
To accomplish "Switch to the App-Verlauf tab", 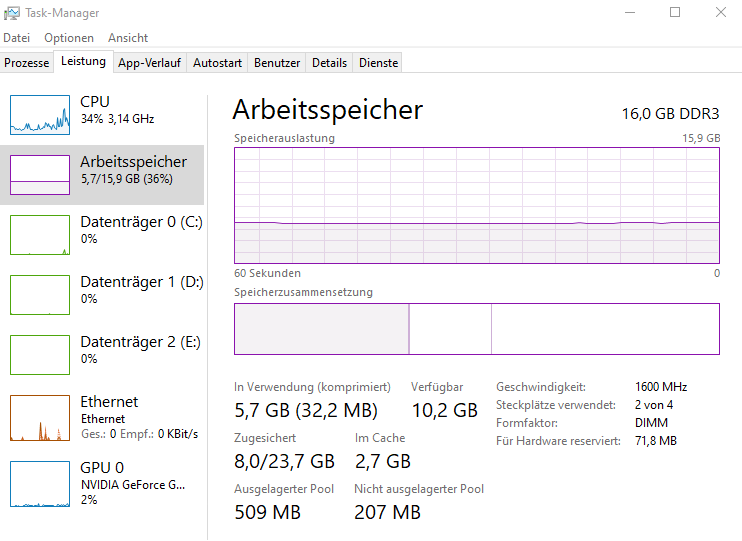I will tap(149, 63).
